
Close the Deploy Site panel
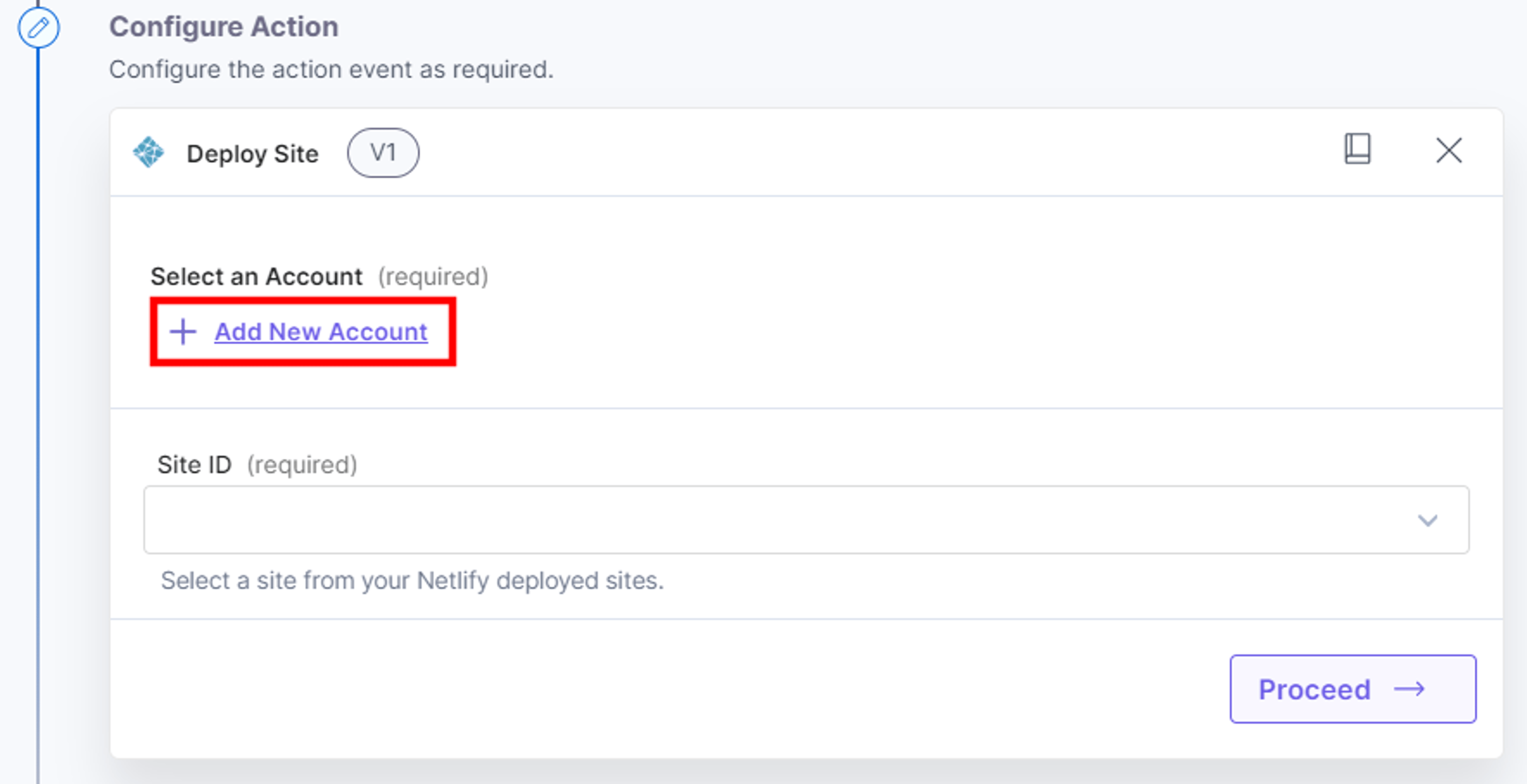click(1449, 150)
